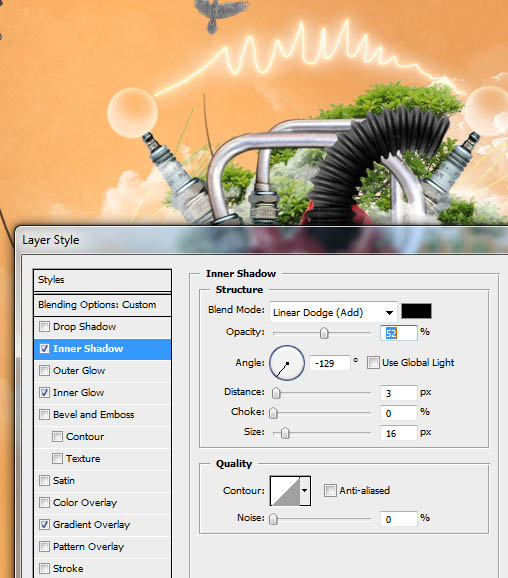Select the Inner Shadow style entry
Viewport: 508px width, 578px height.
point(102,349)
